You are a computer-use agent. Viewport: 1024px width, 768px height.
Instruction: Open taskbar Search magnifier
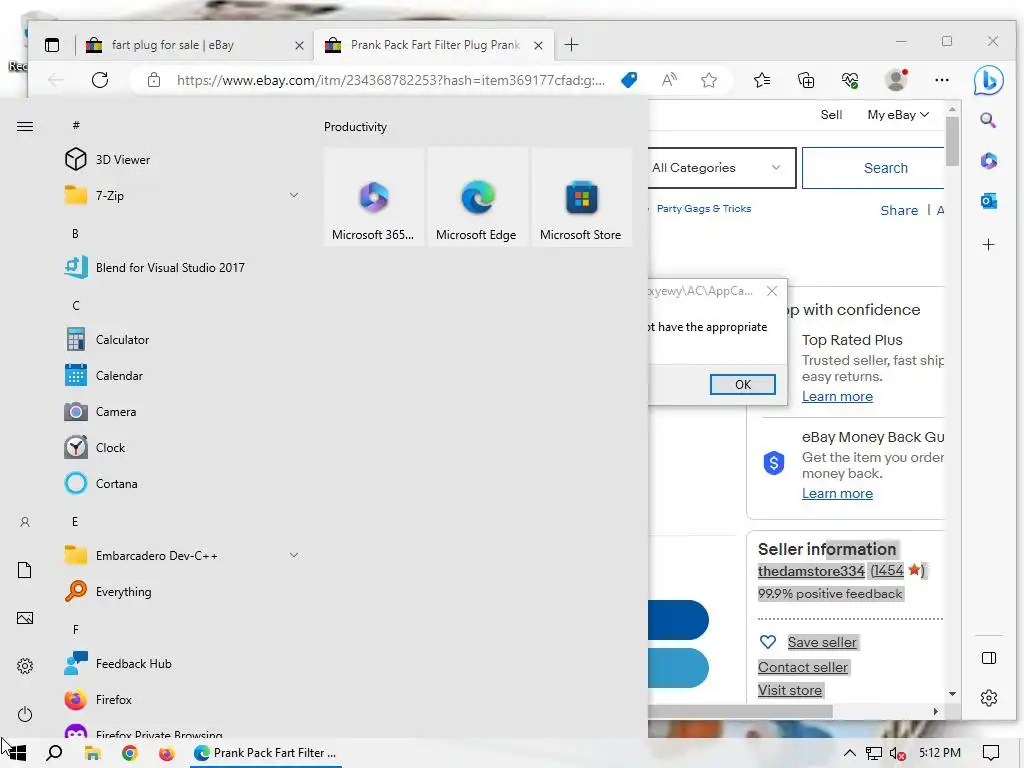[55, 753]
